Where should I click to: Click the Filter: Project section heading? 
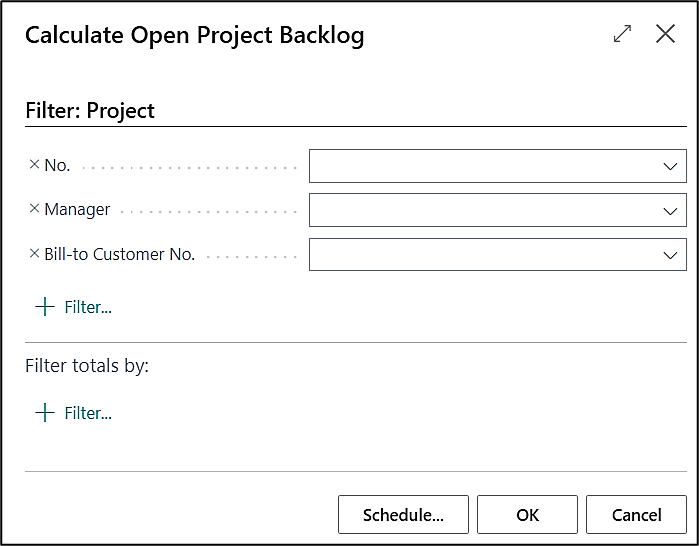(90, 111)
